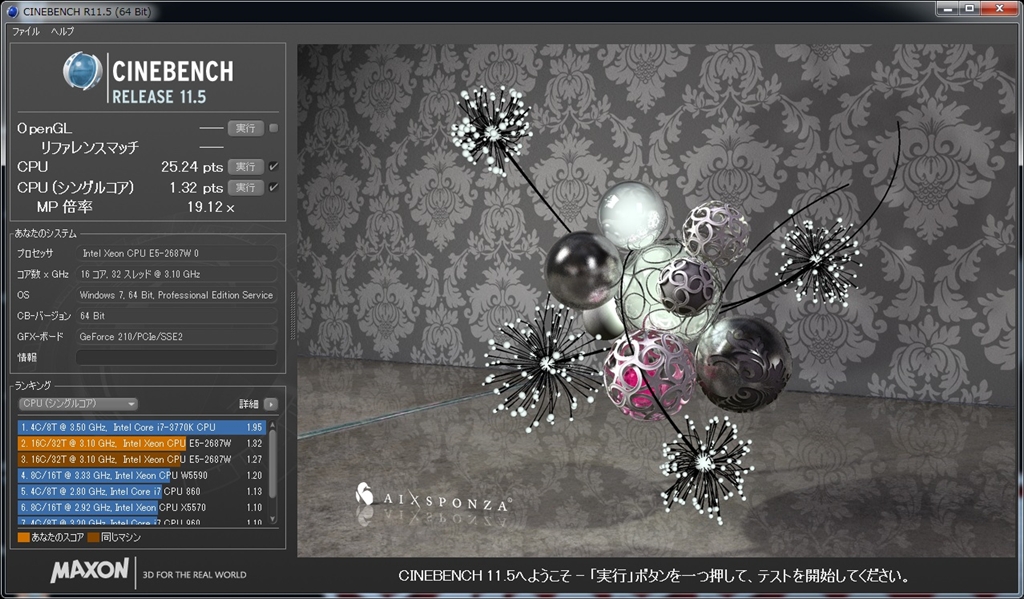This screenshot has width=1024, height=599.
Task: Run the OpenGL test with 実行 button
Action: click(x=245, y=128)
